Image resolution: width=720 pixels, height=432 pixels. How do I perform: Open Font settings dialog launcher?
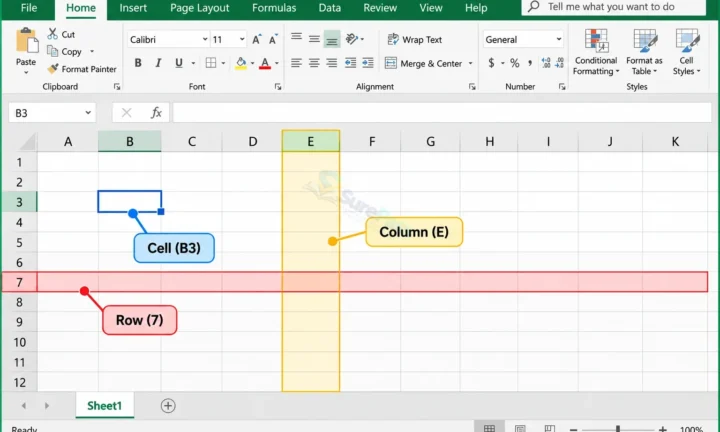pos(278,87)
